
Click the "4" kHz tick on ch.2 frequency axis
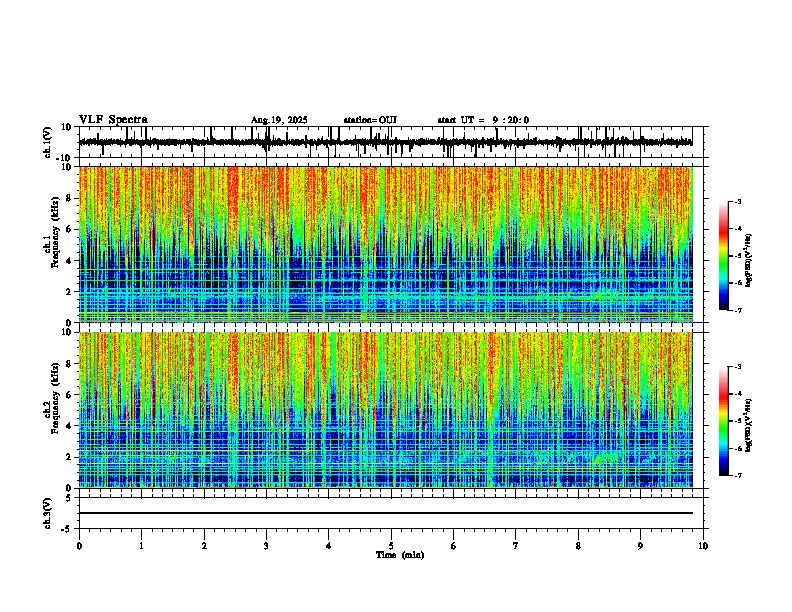point(69,426)
